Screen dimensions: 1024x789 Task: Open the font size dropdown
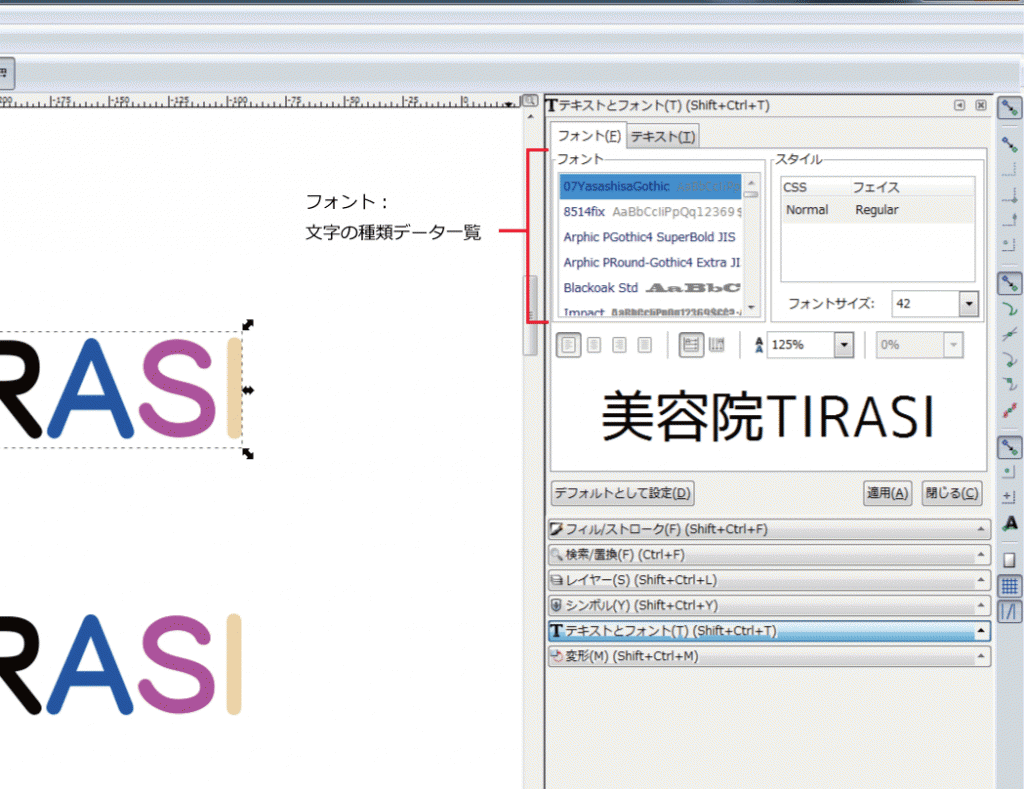969,304
